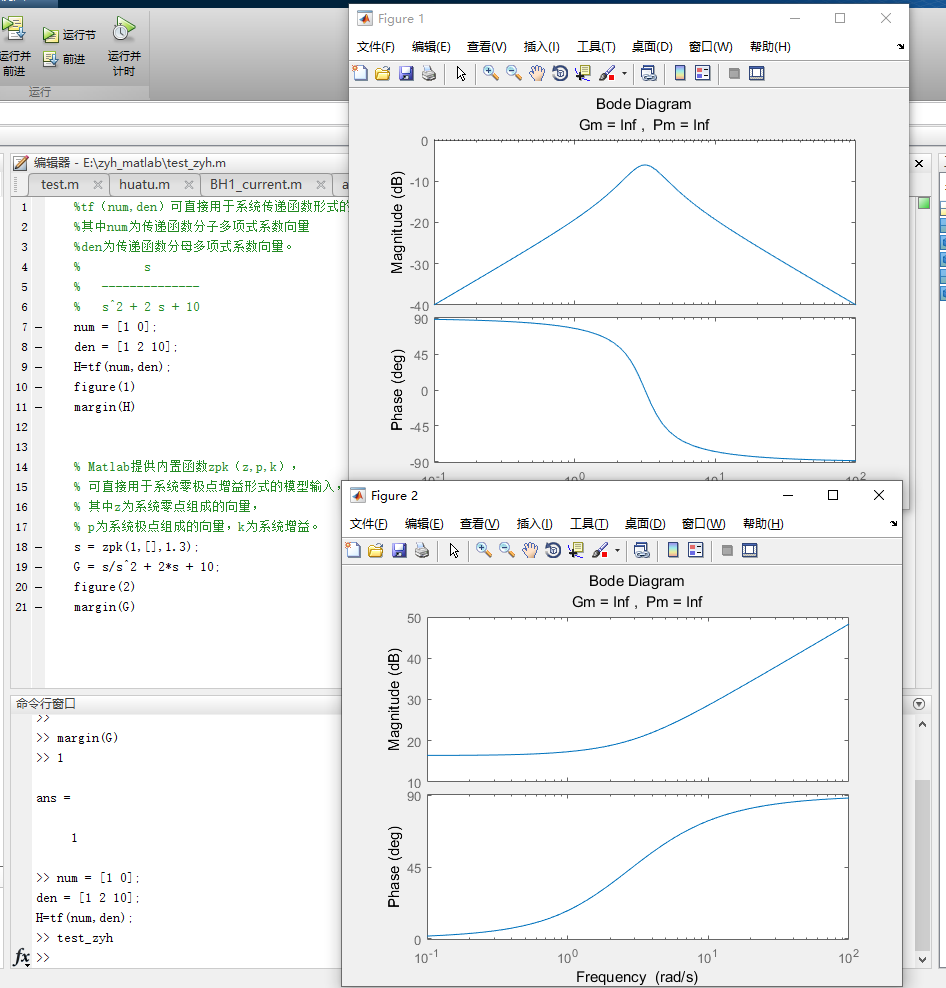Image resolution: width=946 pixels, height=988 pixels.
Task: Close the BH1_current.m tab
Action: click(321, 185)
